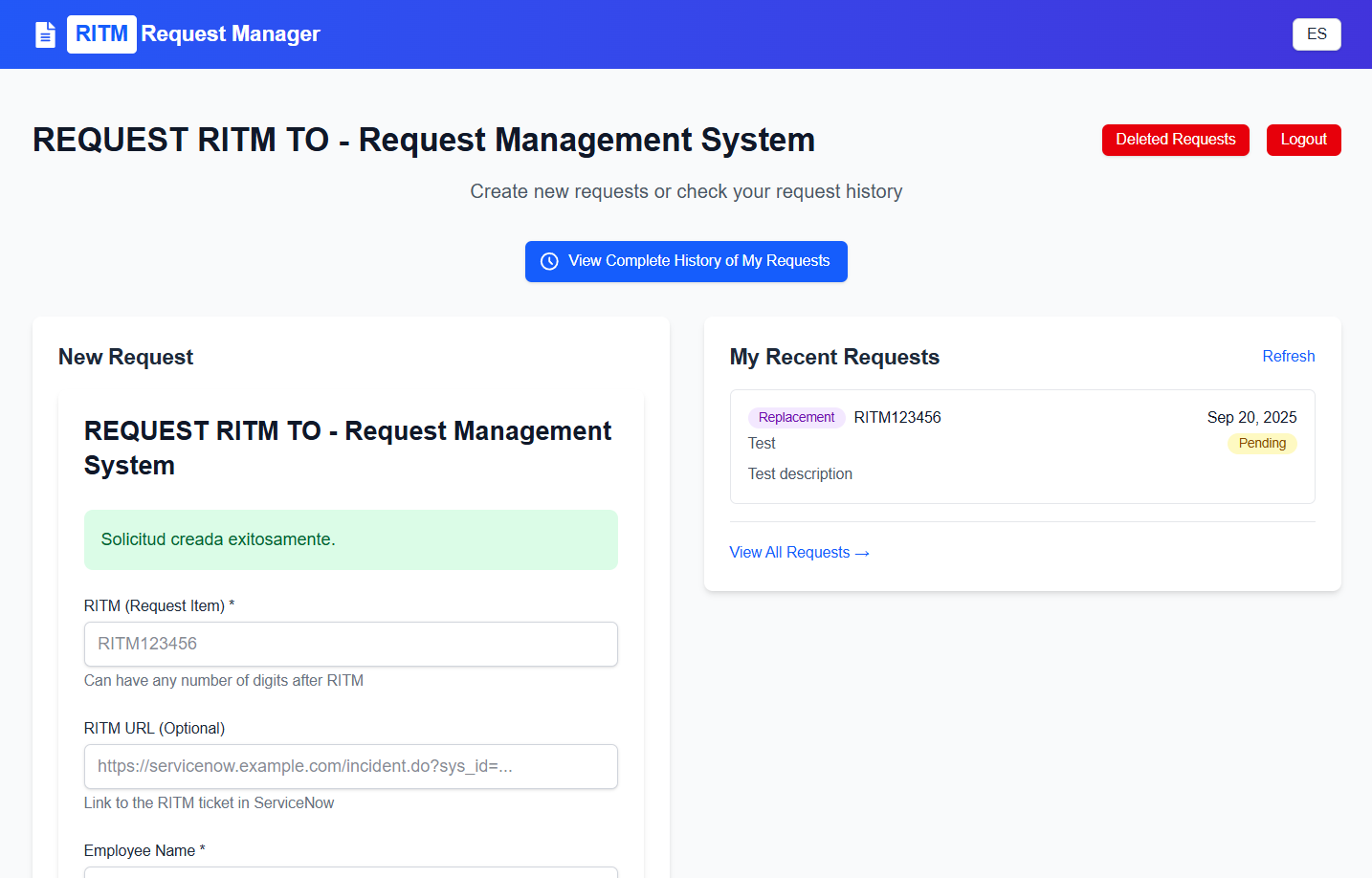
Task: Refresh My Recent Requests list
Action: click(1289, 356)
